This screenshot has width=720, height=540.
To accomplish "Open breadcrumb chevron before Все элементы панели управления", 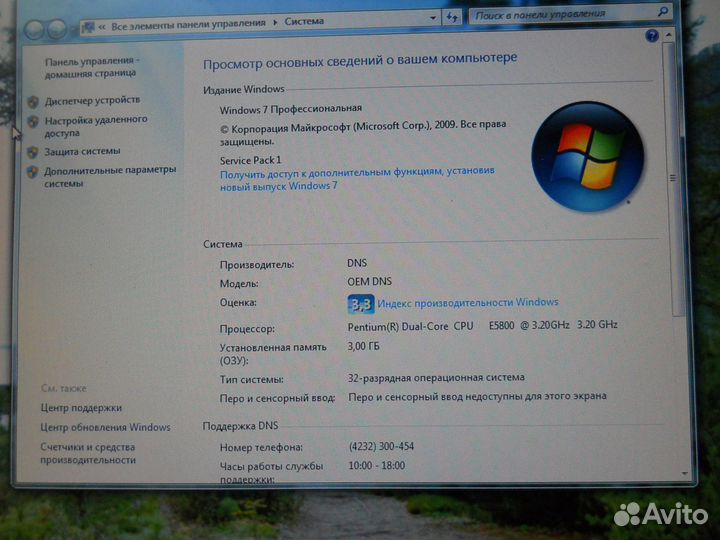I will tap(102, 27).
